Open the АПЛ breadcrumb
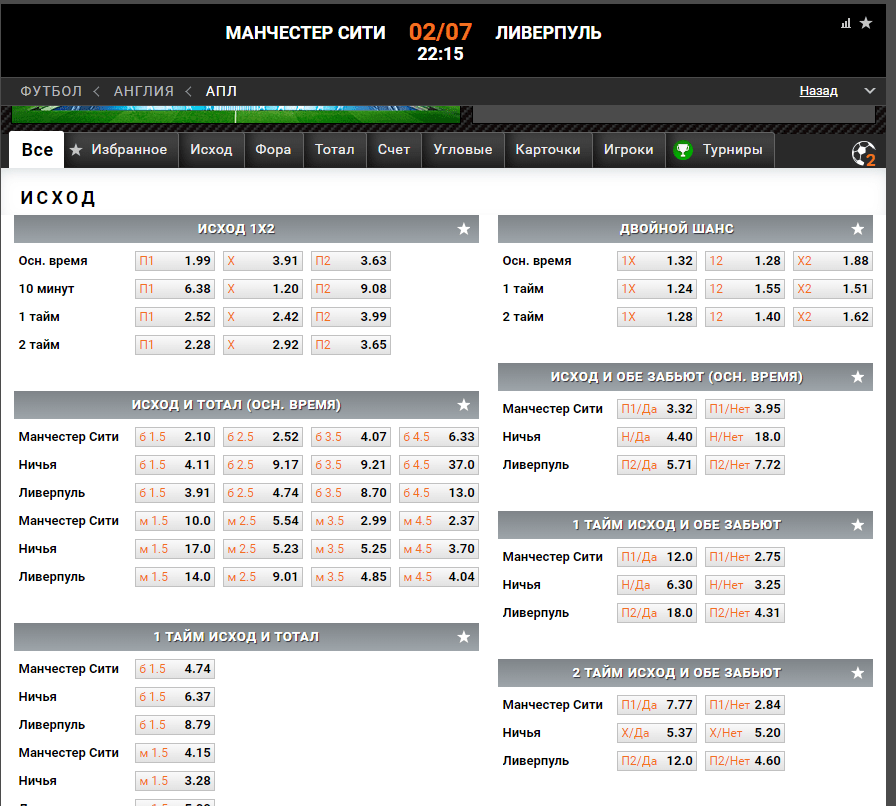Image resolution: width=896 pixels, height=806 pixels. [221, 91]
